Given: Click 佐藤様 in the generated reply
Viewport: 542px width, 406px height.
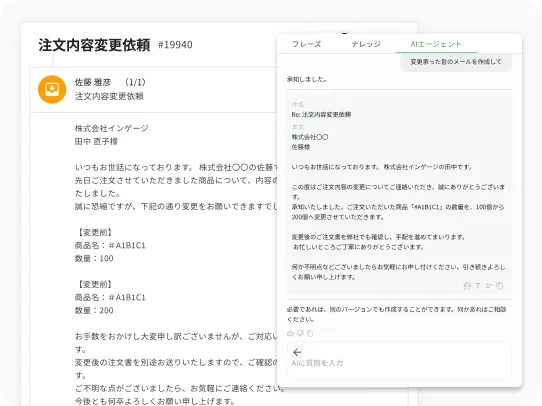Looking at the screenshot, I should point(301,147).
